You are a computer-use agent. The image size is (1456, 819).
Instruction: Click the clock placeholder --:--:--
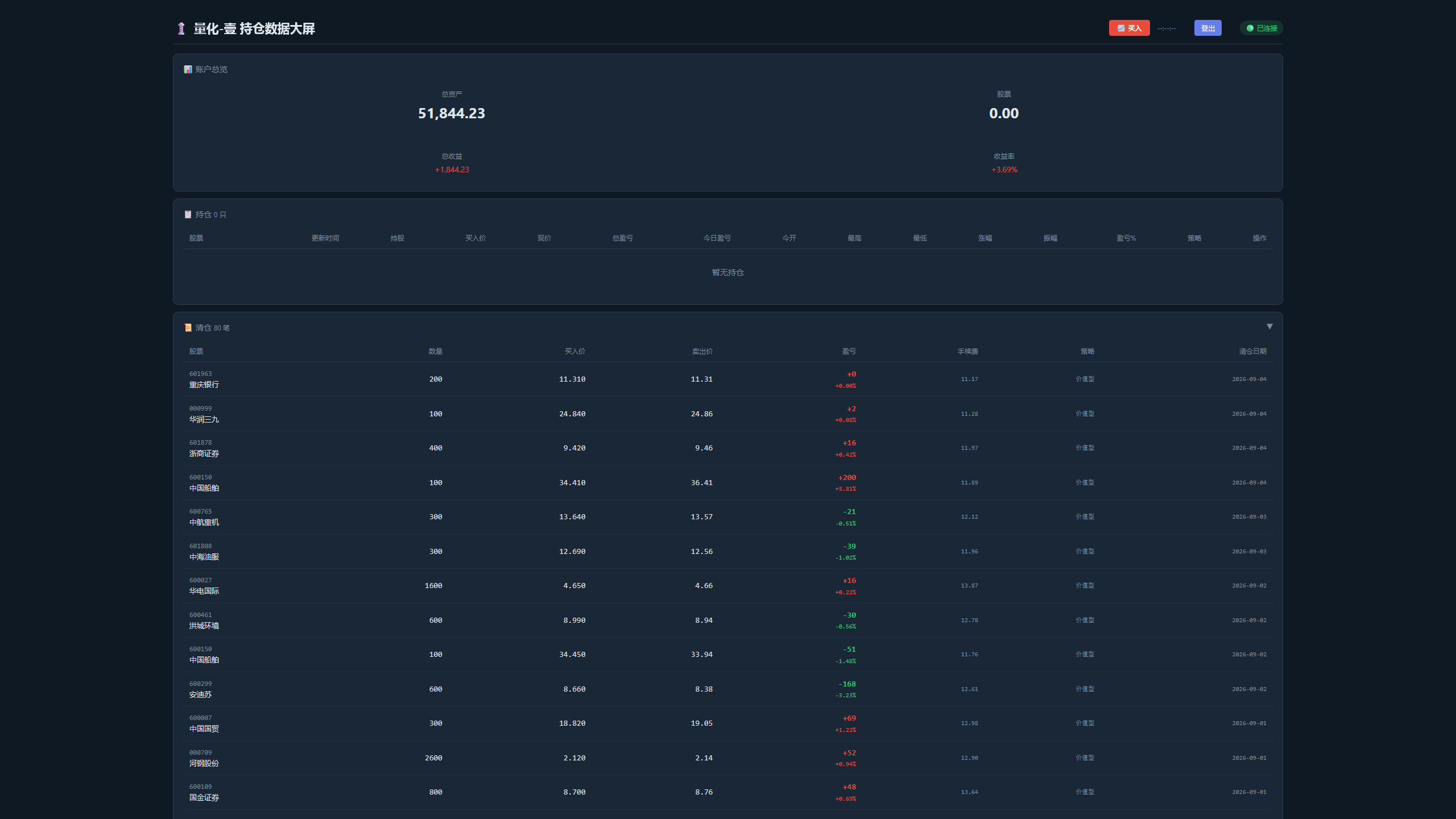[1167, 28]
